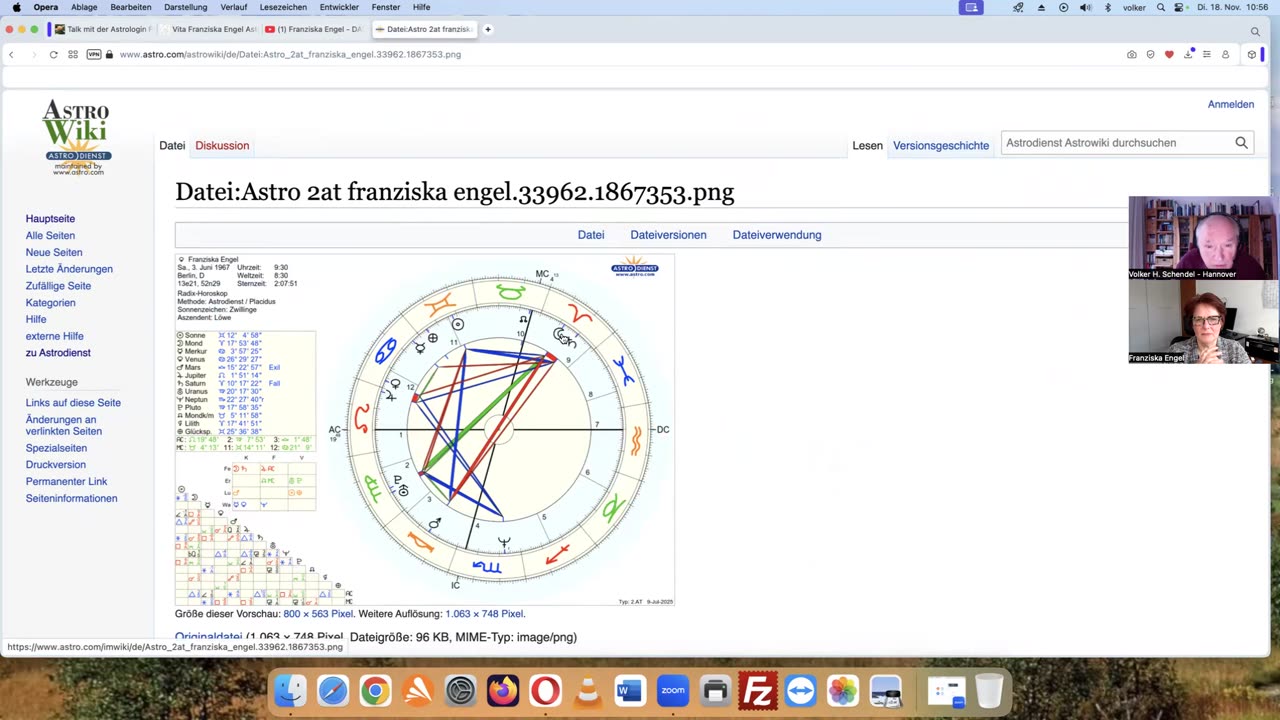
Task: Open the Diskussion tab
Action: click(222, 146)
